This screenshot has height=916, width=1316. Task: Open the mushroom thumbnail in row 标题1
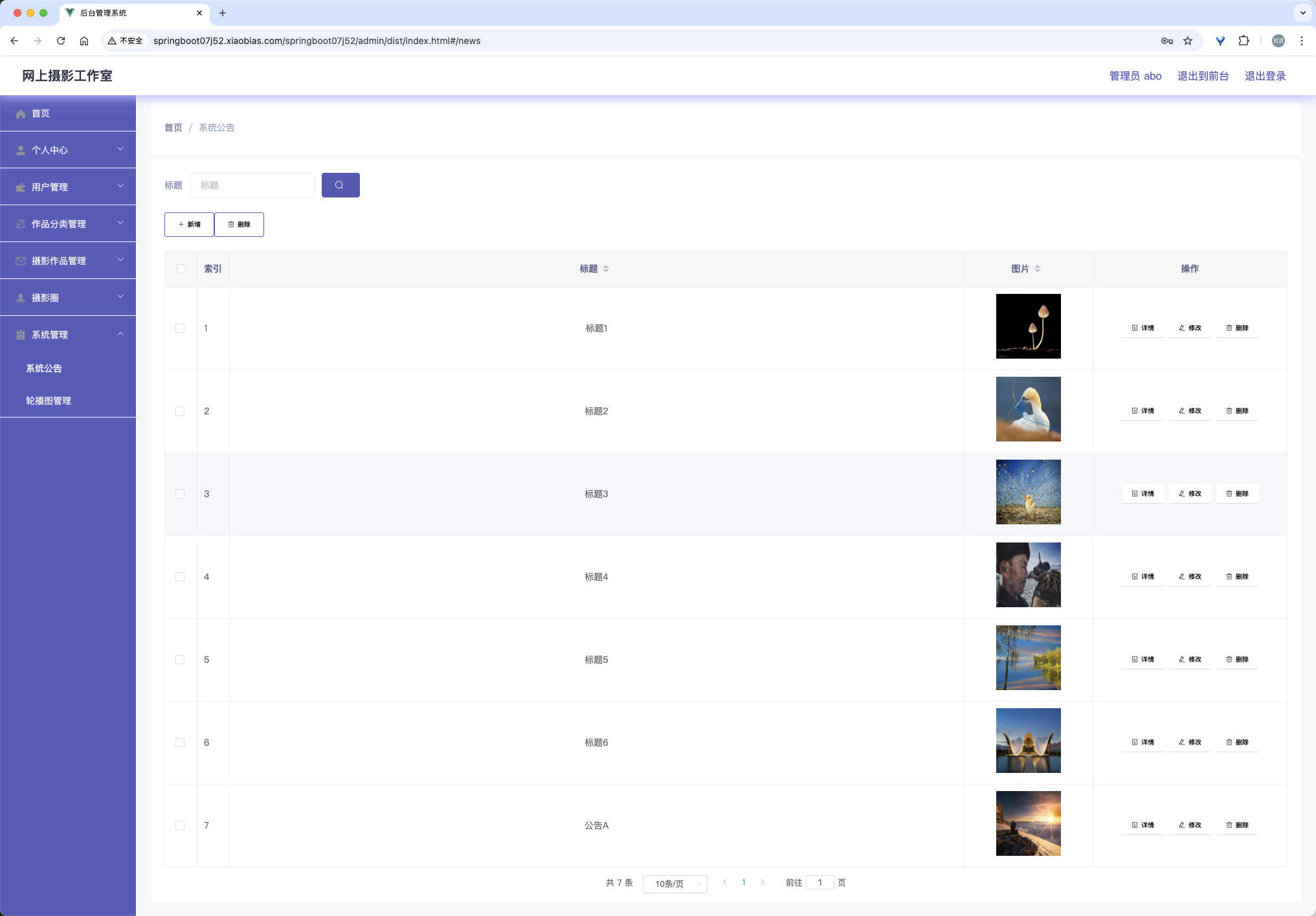1029,326
